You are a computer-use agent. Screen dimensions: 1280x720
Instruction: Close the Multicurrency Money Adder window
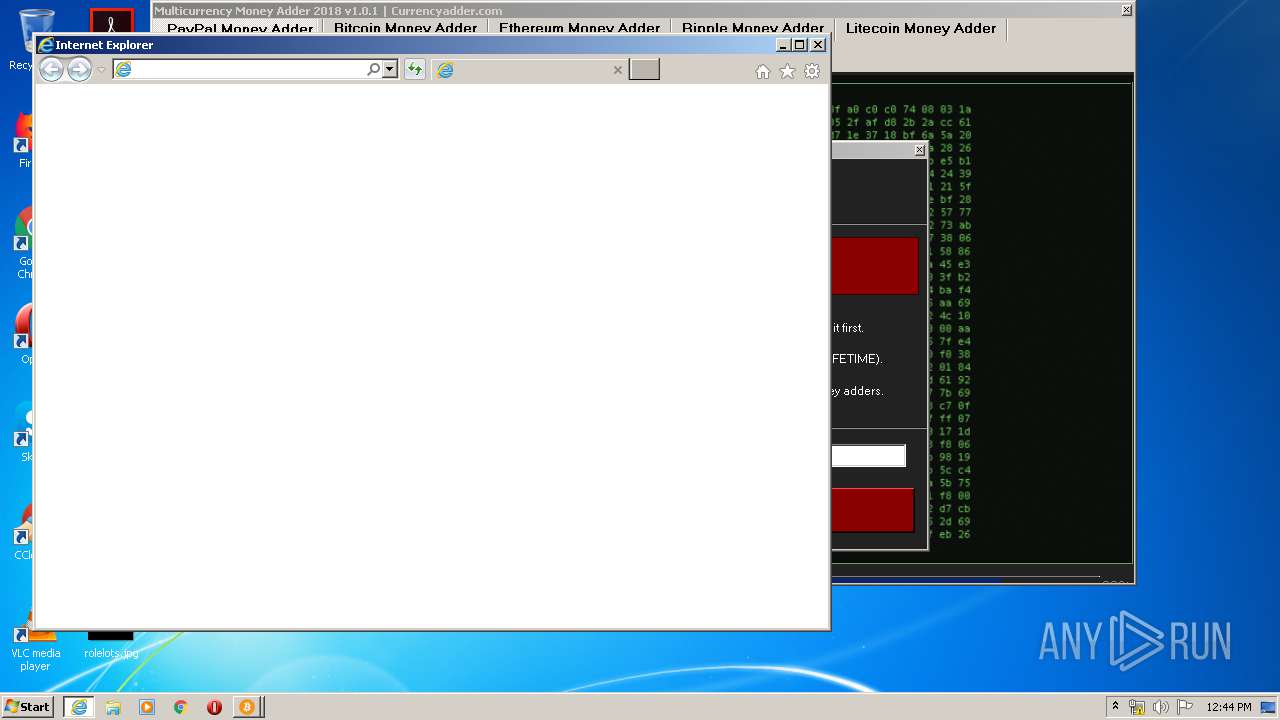point(1126,10)
